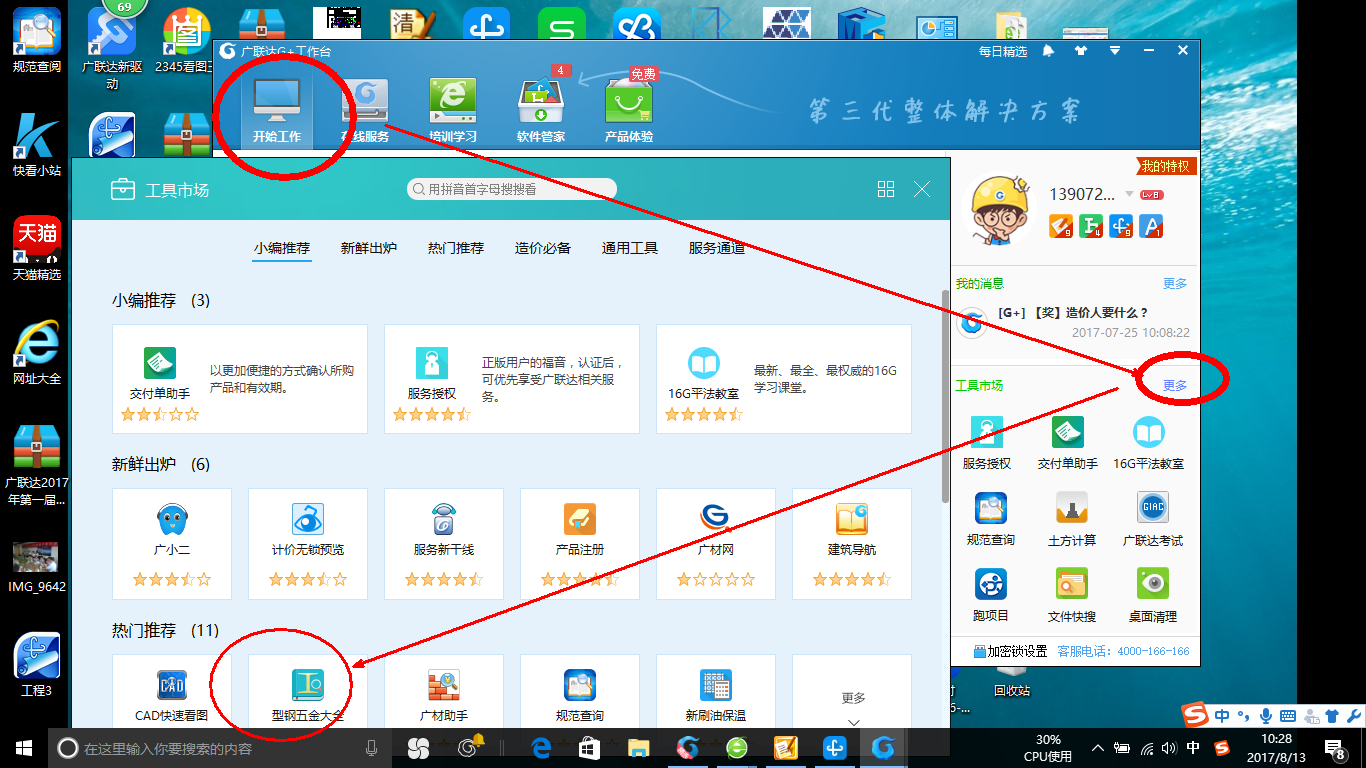Open 规范查阅 desktop shortcut

pyautogui.click(x=37, y=42)
